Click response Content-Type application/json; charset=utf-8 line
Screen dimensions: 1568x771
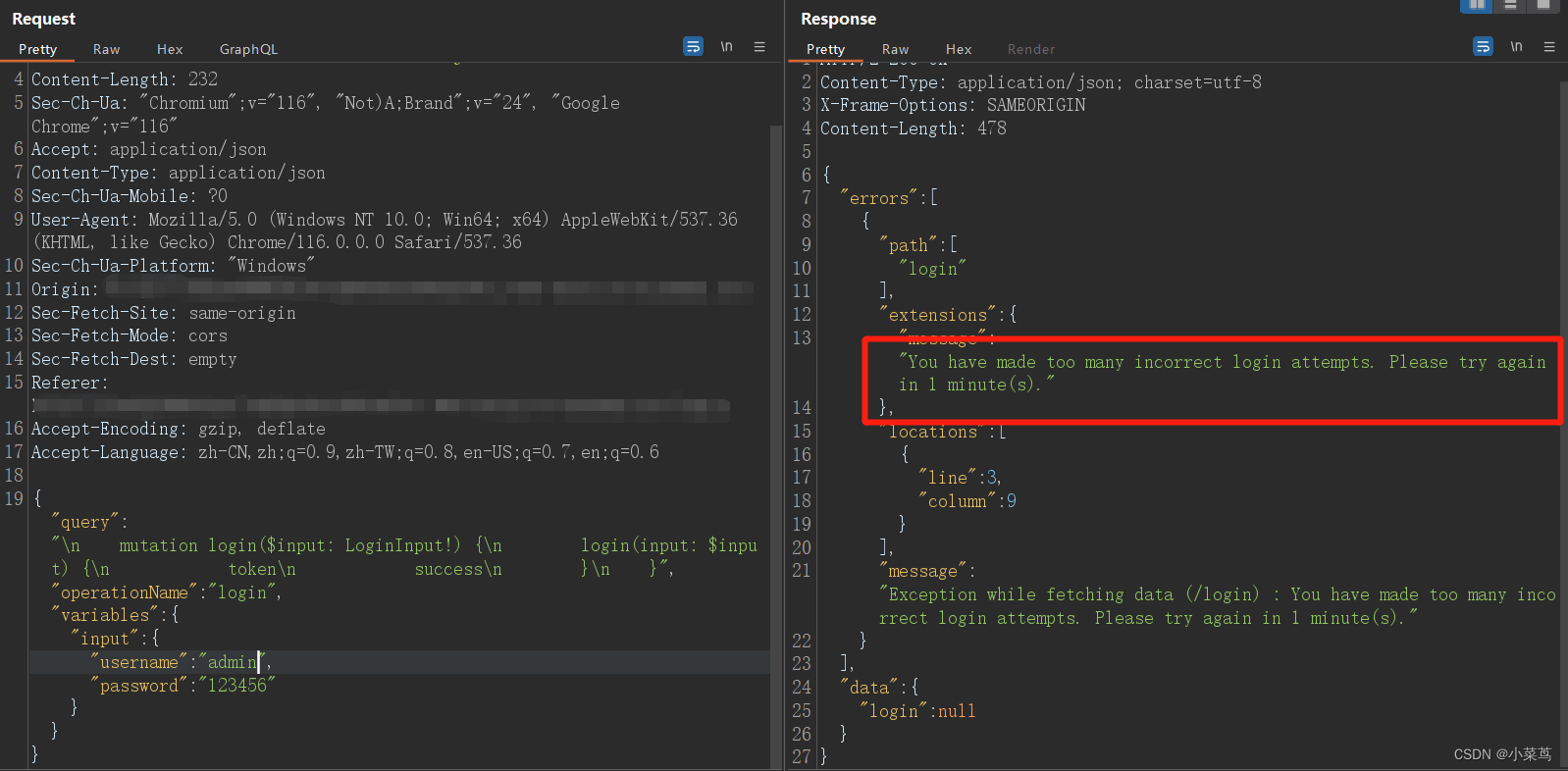tap(1041, 82)
